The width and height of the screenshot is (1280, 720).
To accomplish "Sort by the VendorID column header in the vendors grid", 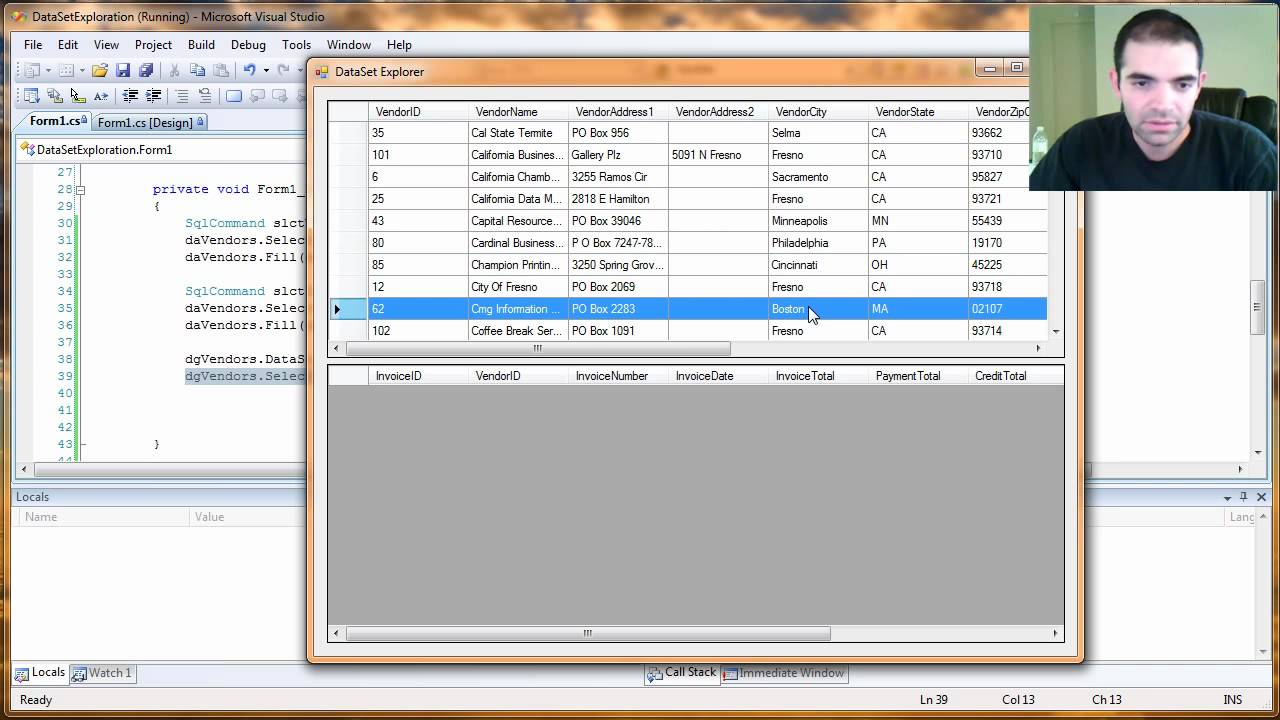I will click(418, 112).
